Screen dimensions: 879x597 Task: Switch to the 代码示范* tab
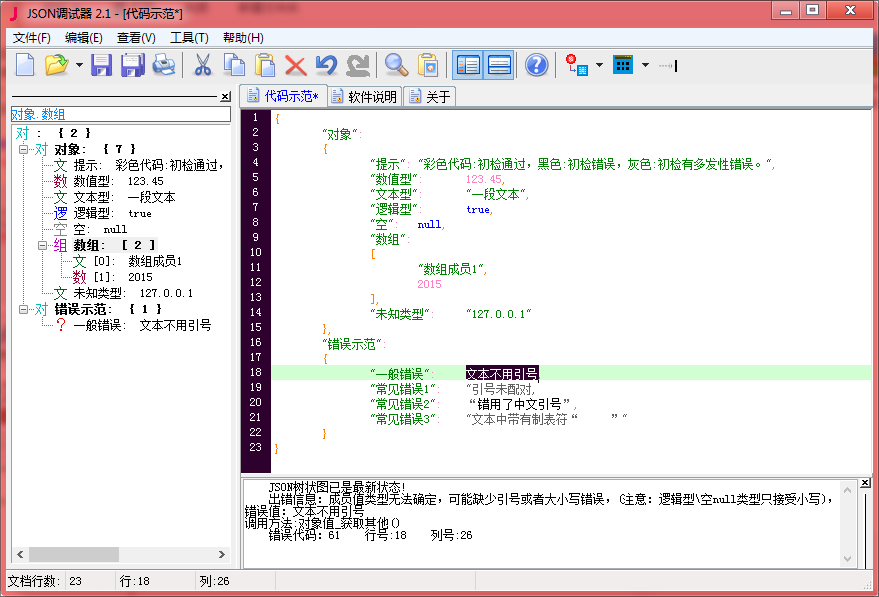[x=284, y=96]
